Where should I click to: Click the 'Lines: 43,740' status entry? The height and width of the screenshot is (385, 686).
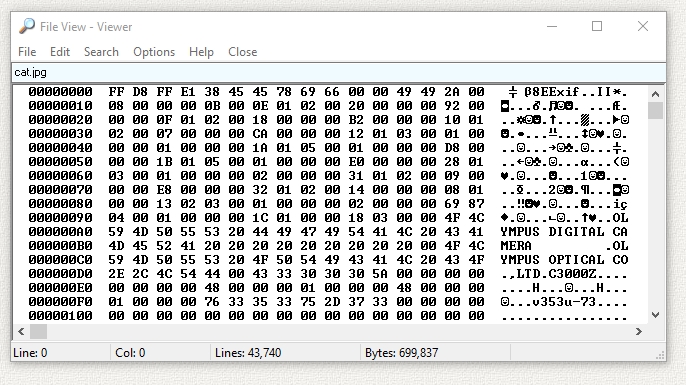click(x=248, y=353)
